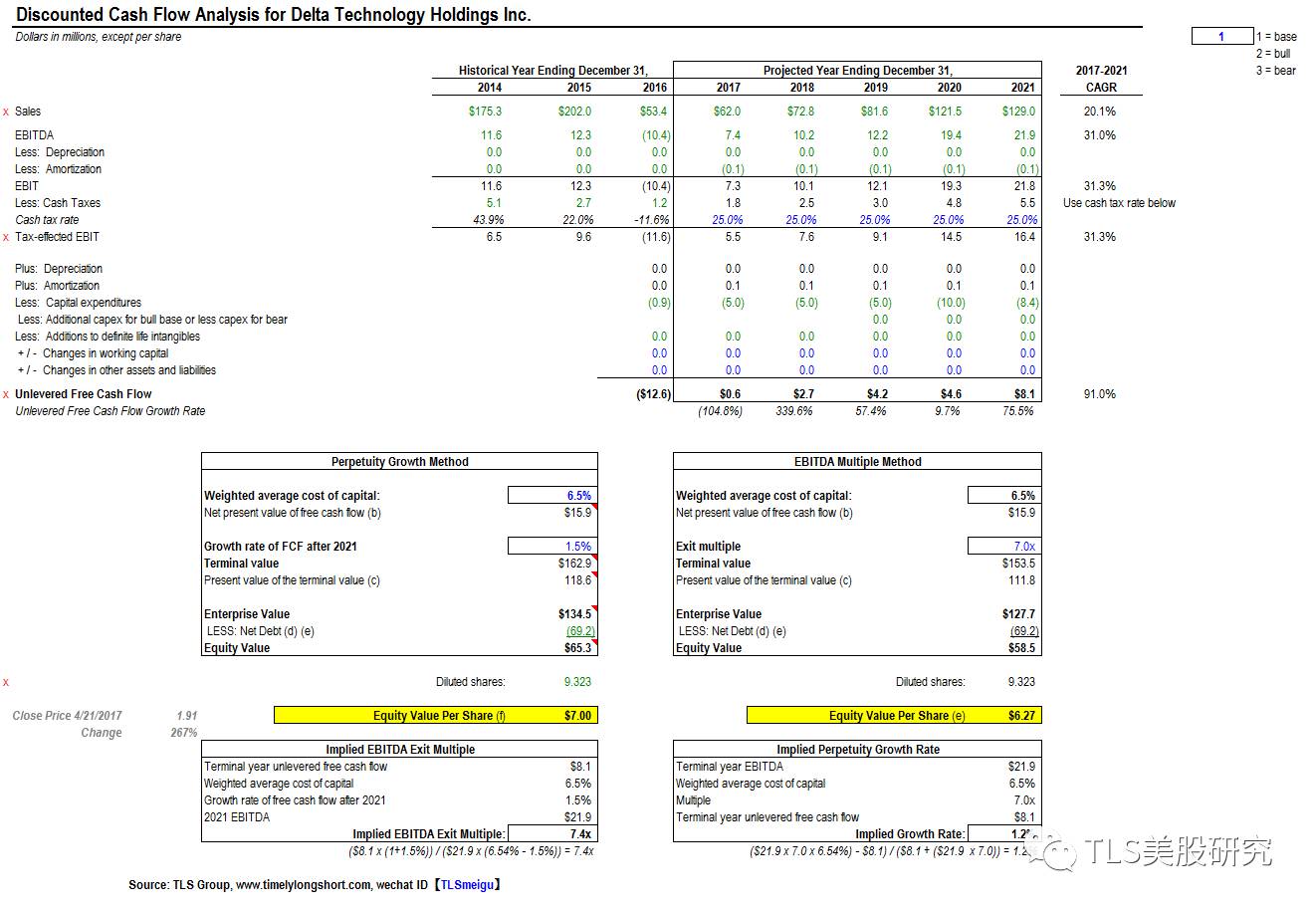Select the Perpetuity Growth Method table header
The height and width of the screenshot is (910, 1316).
click(399, 462)
